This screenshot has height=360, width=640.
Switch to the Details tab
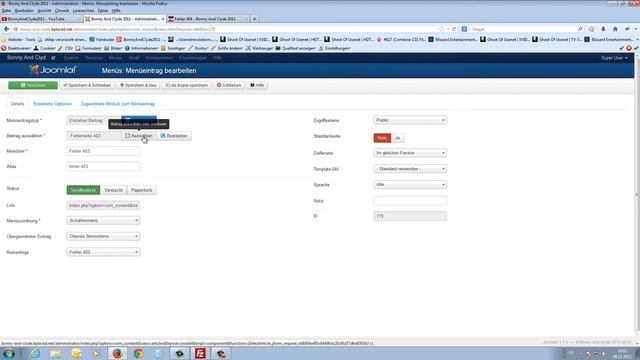[x=17, y=104]
